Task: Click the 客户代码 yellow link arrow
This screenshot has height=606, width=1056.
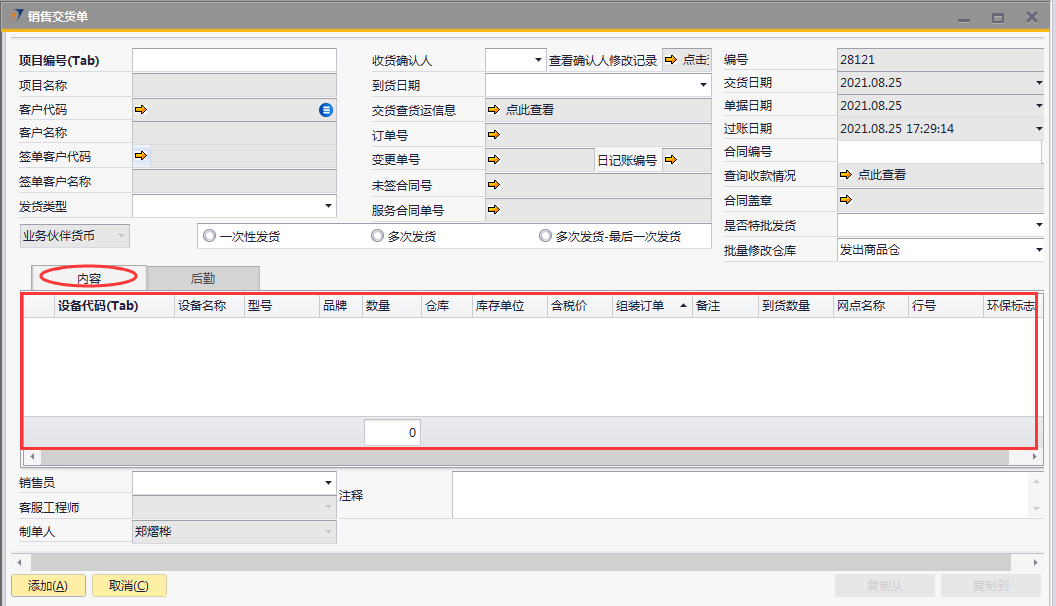Action: click(141, 109)
